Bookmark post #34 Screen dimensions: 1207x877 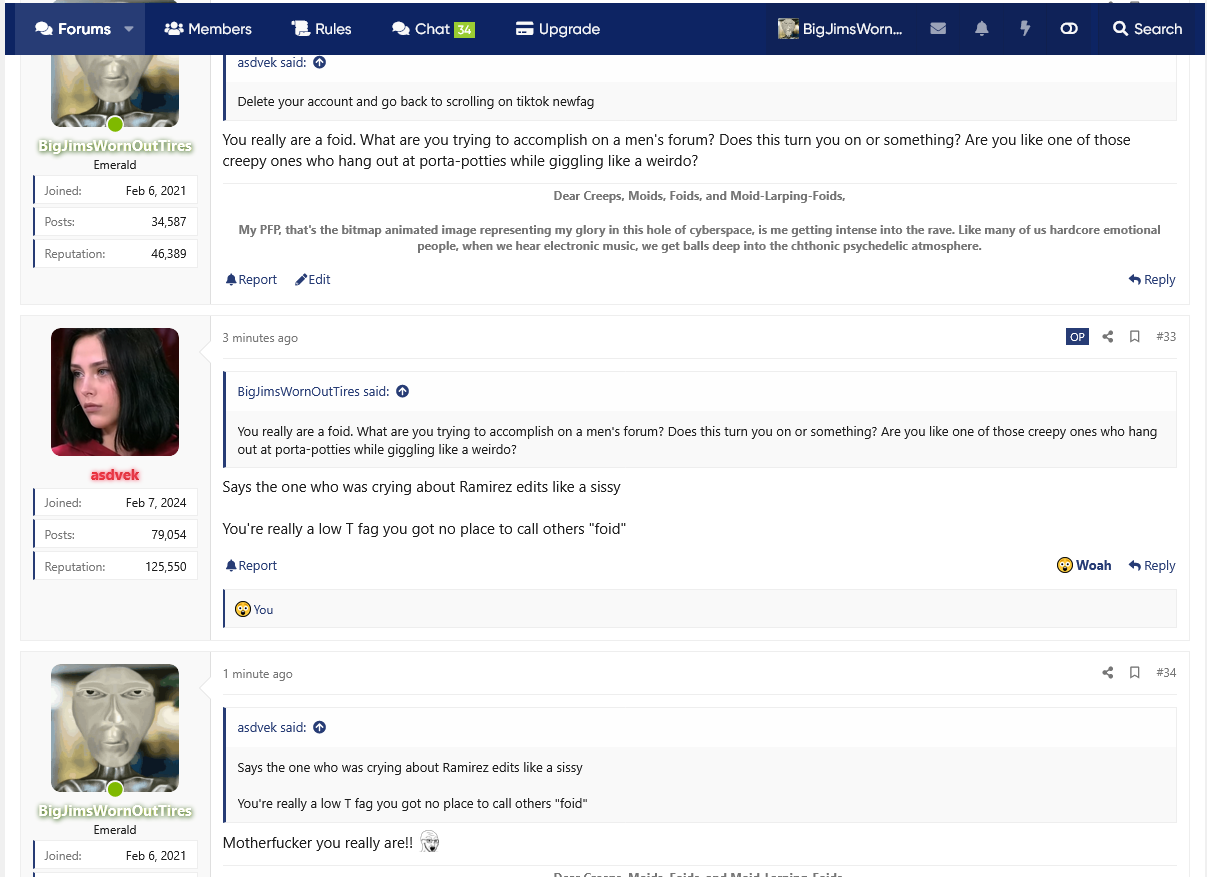[x=1135, y=673]
